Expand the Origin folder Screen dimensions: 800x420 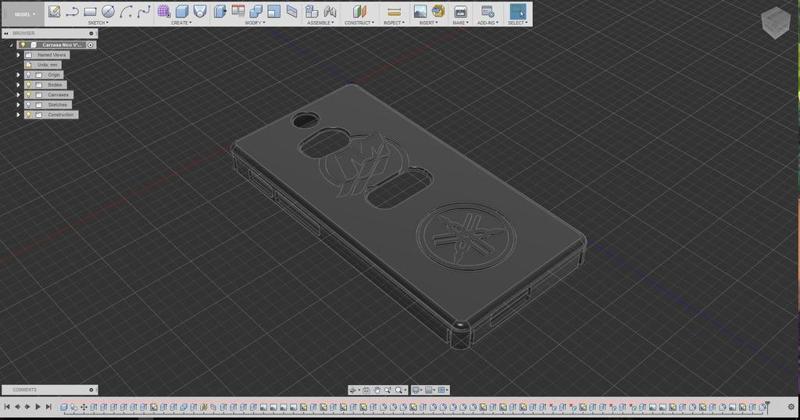tap(18, 75)
